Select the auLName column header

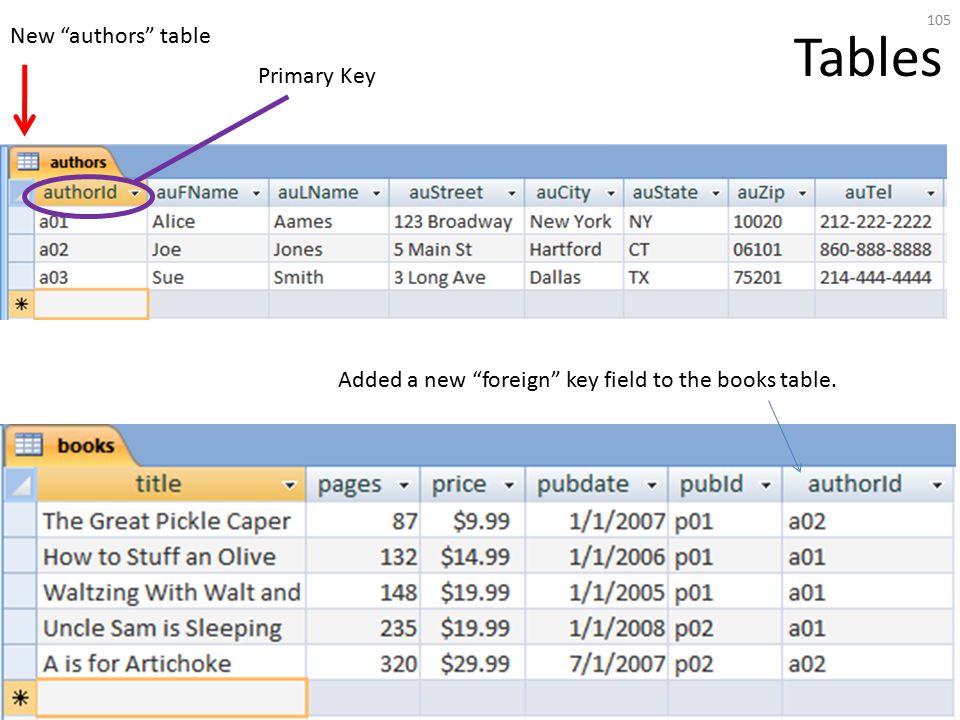coord(329,193)
